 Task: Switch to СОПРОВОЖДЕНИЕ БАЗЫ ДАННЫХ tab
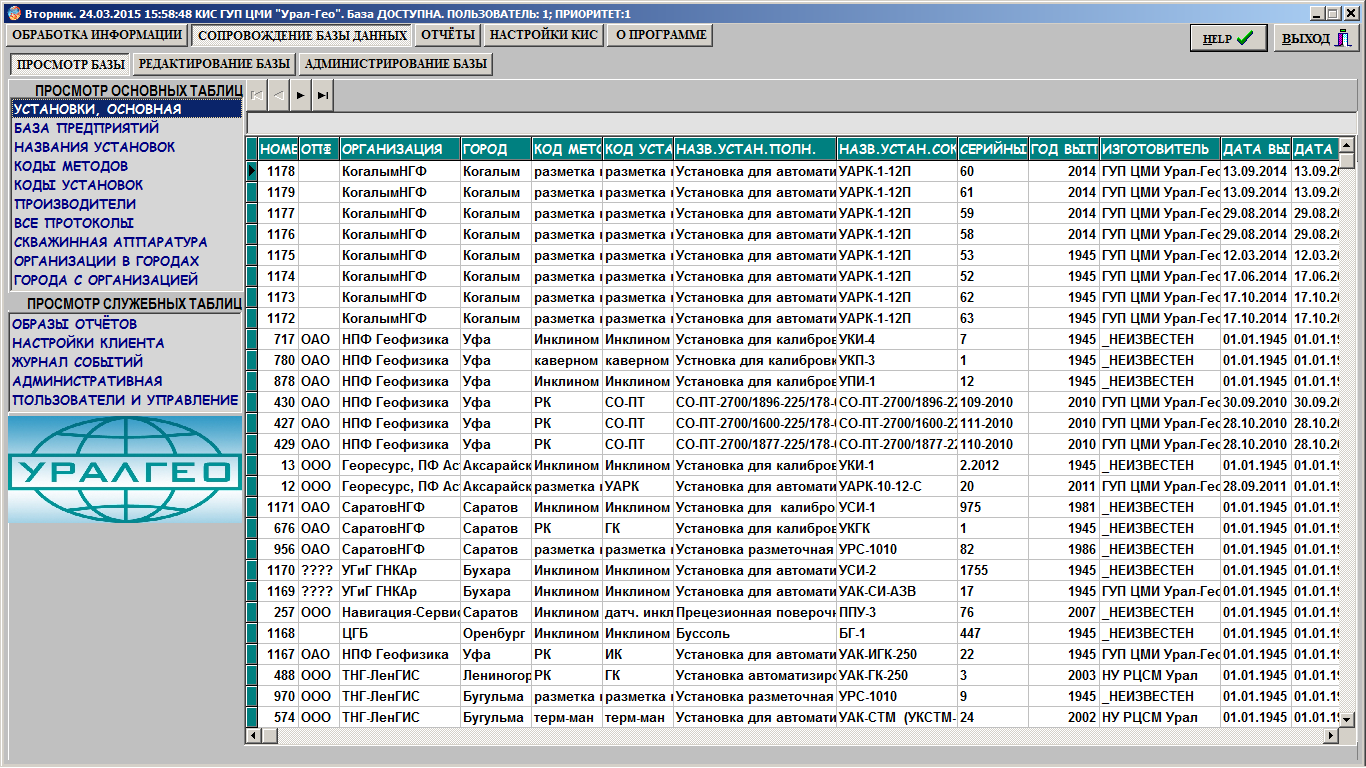301,35
